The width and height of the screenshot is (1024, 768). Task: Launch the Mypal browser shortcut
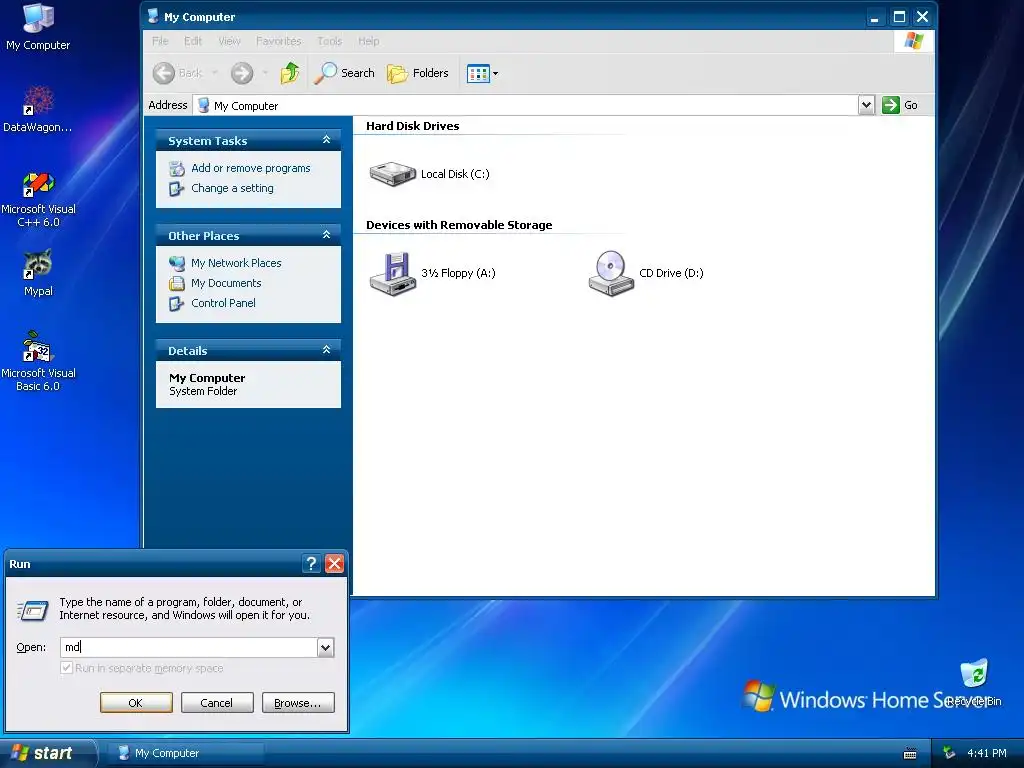pyautogui.click(x=38, y=273)
